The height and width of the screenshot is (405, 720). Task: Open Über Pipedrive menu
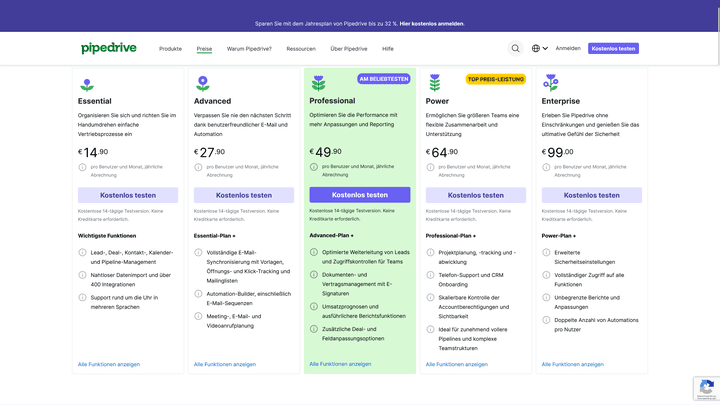tap(349, 49)
